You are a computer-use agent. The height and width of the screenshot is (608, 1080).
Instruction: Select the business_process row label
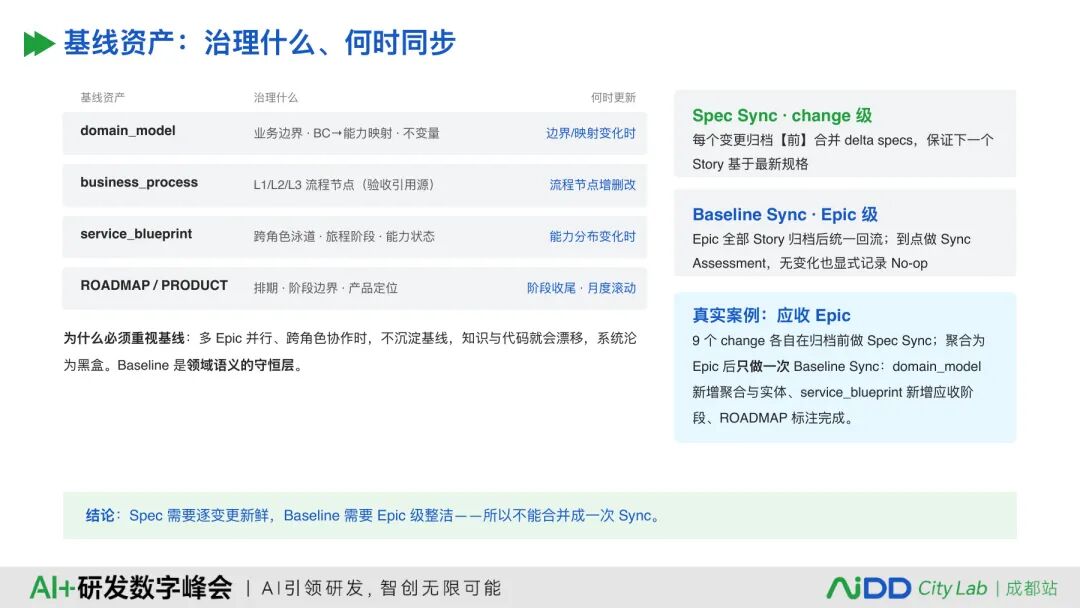tap(139, 182)
